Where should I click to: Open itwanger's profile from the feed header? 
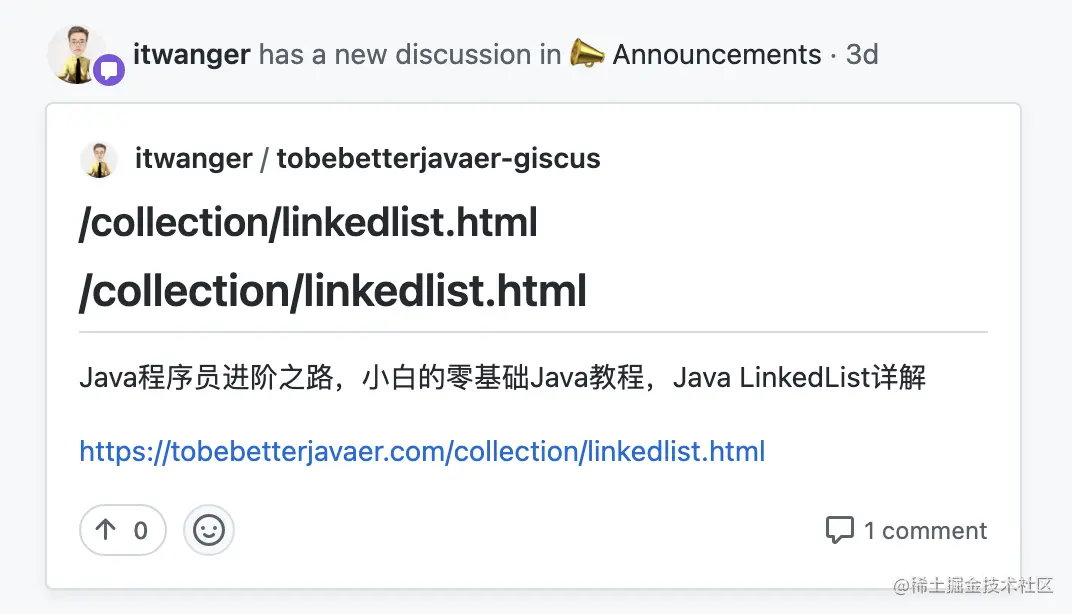pyautogui.click(x=191, y=54)
